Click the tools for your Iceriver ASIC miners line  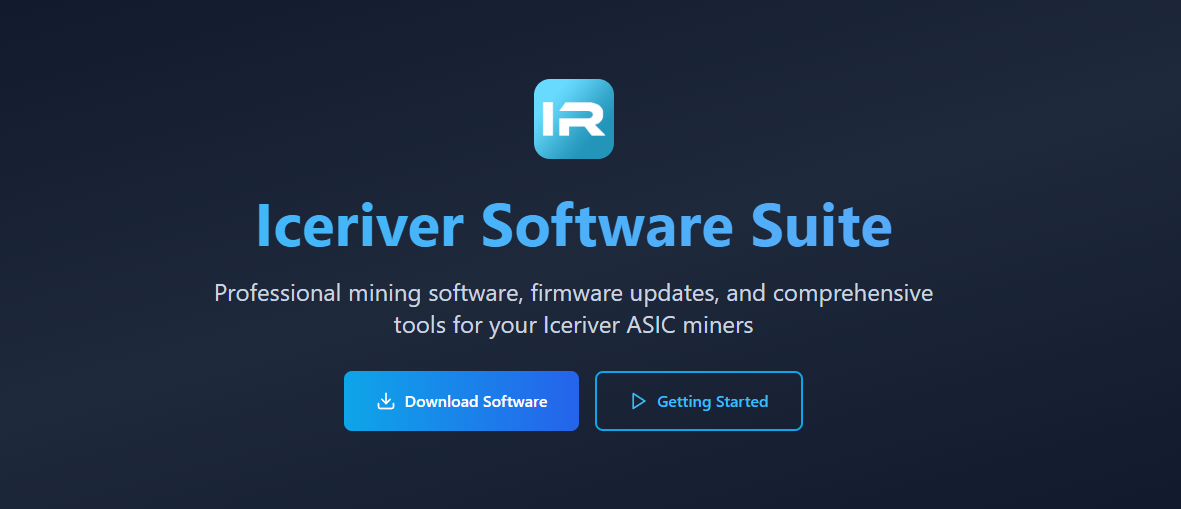coord(574,326)
